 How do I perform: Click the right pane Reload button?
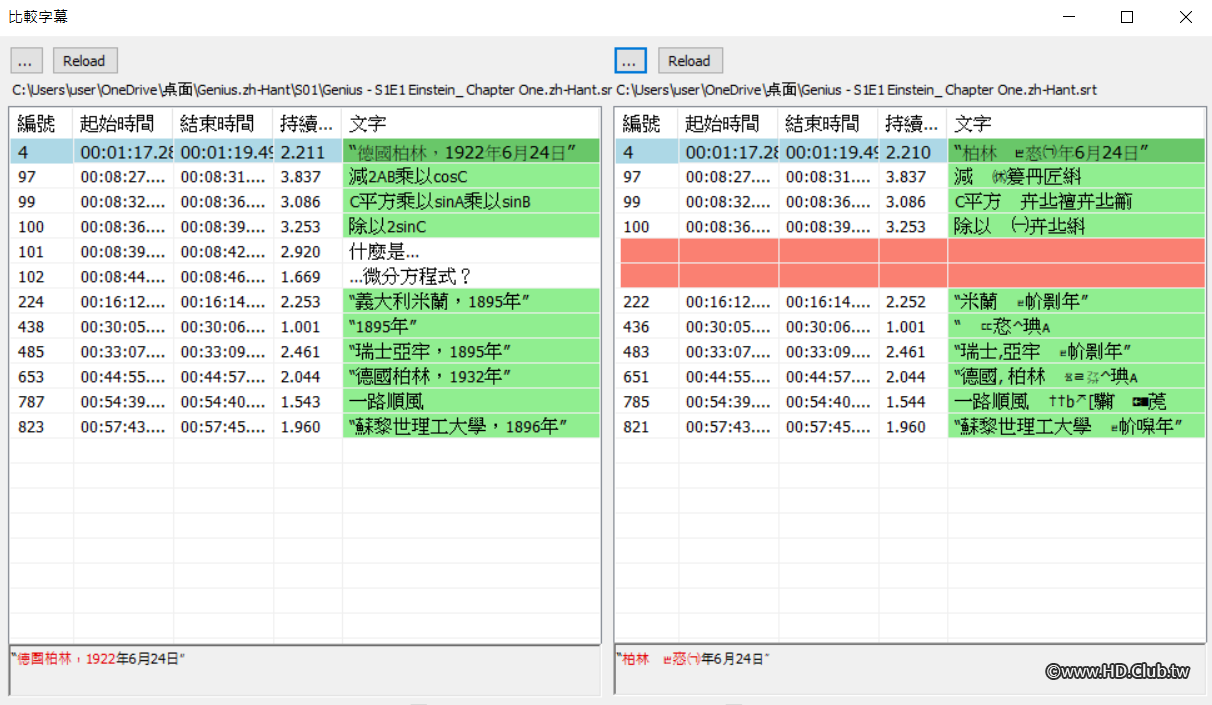click(x=690, y=61)
